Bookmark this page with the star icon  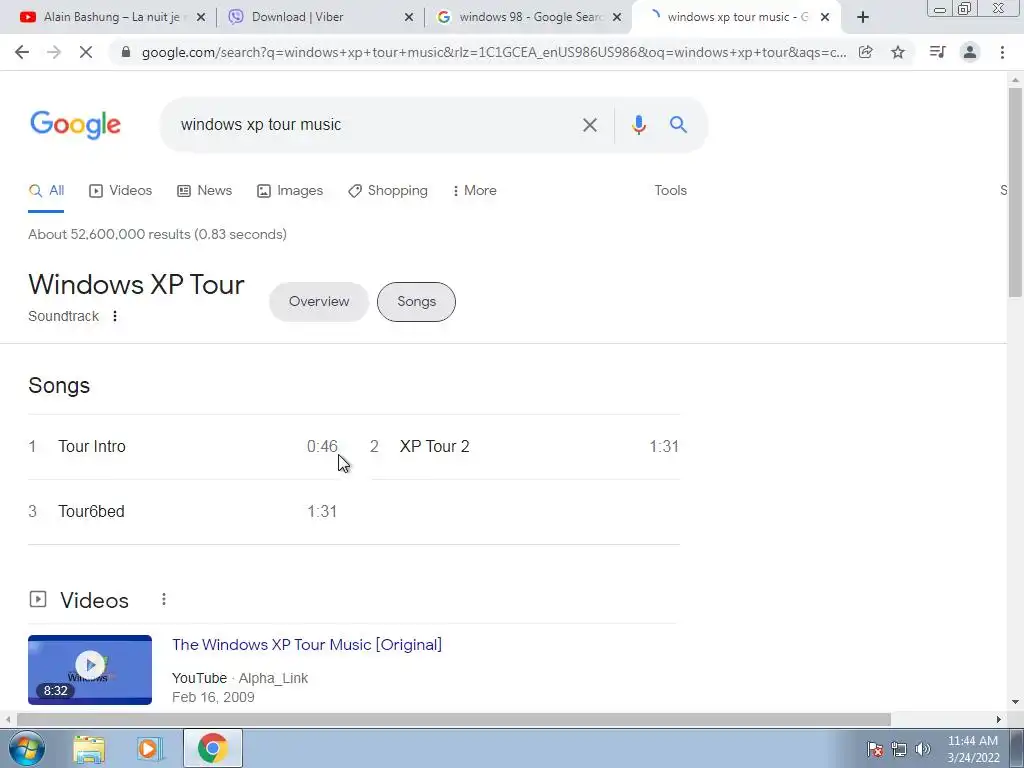tap(898, 52)
